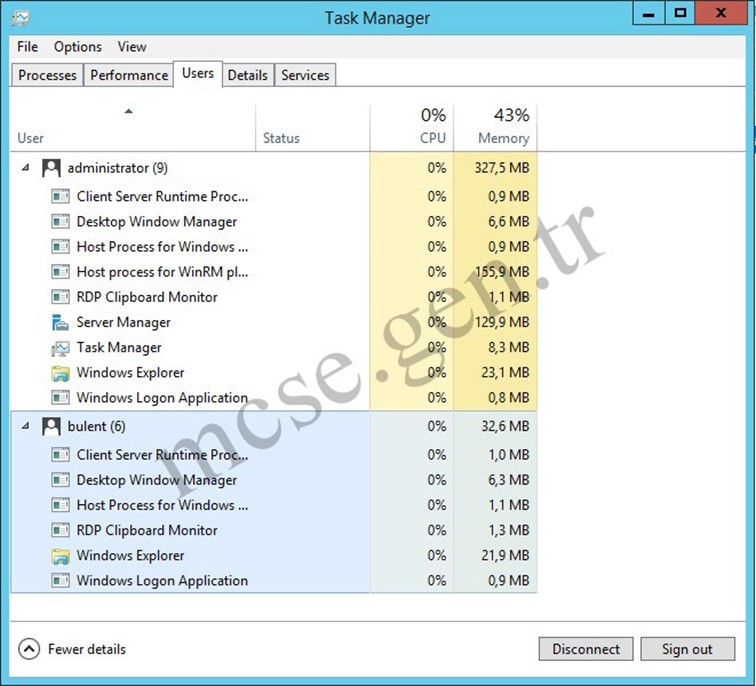Open the Options menu
The width and height of the screenshot is (756, 686).
tap(78, 47)
